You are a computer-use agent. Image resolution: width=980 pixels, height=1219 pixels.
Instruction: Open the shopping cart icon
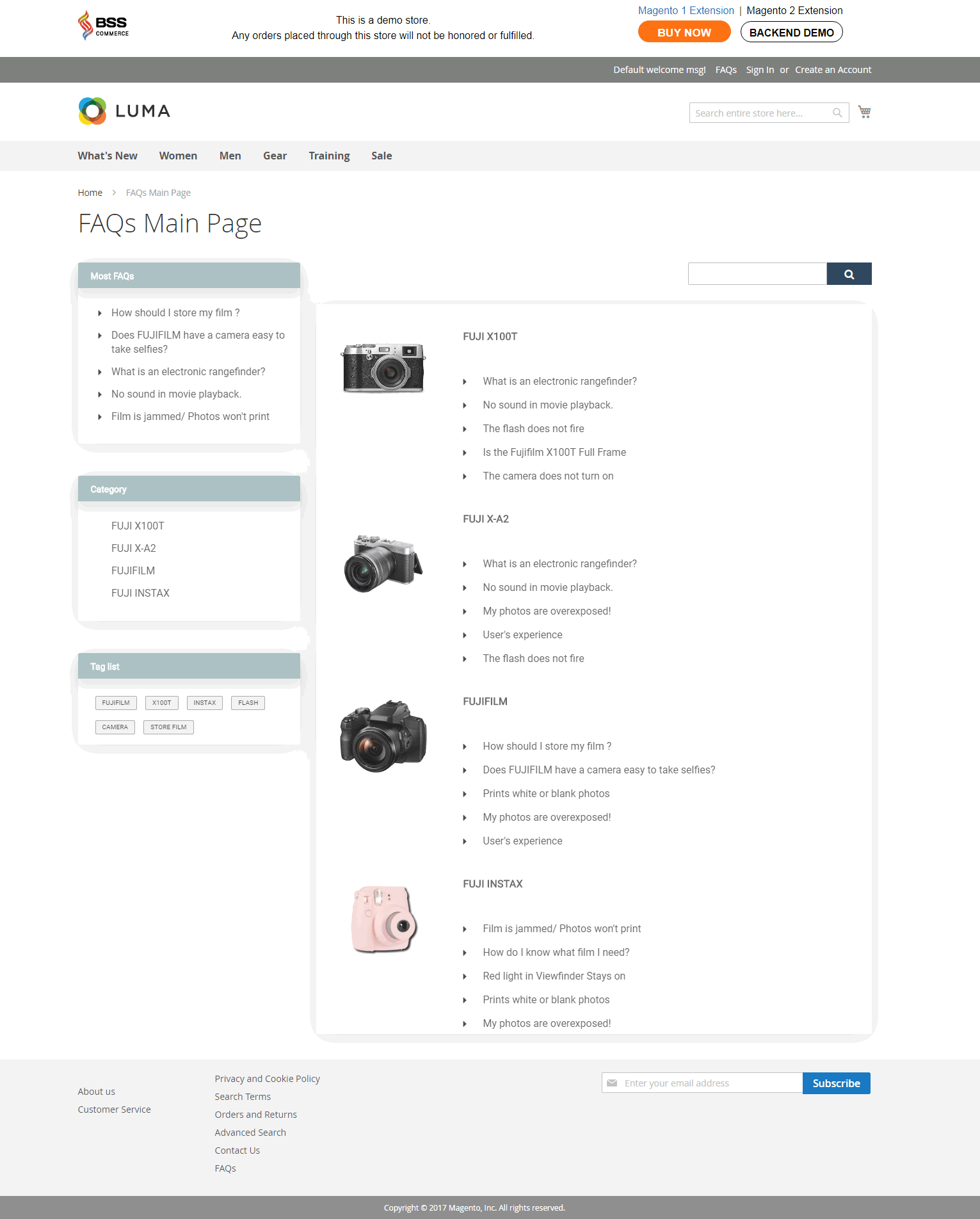point(864,112)
